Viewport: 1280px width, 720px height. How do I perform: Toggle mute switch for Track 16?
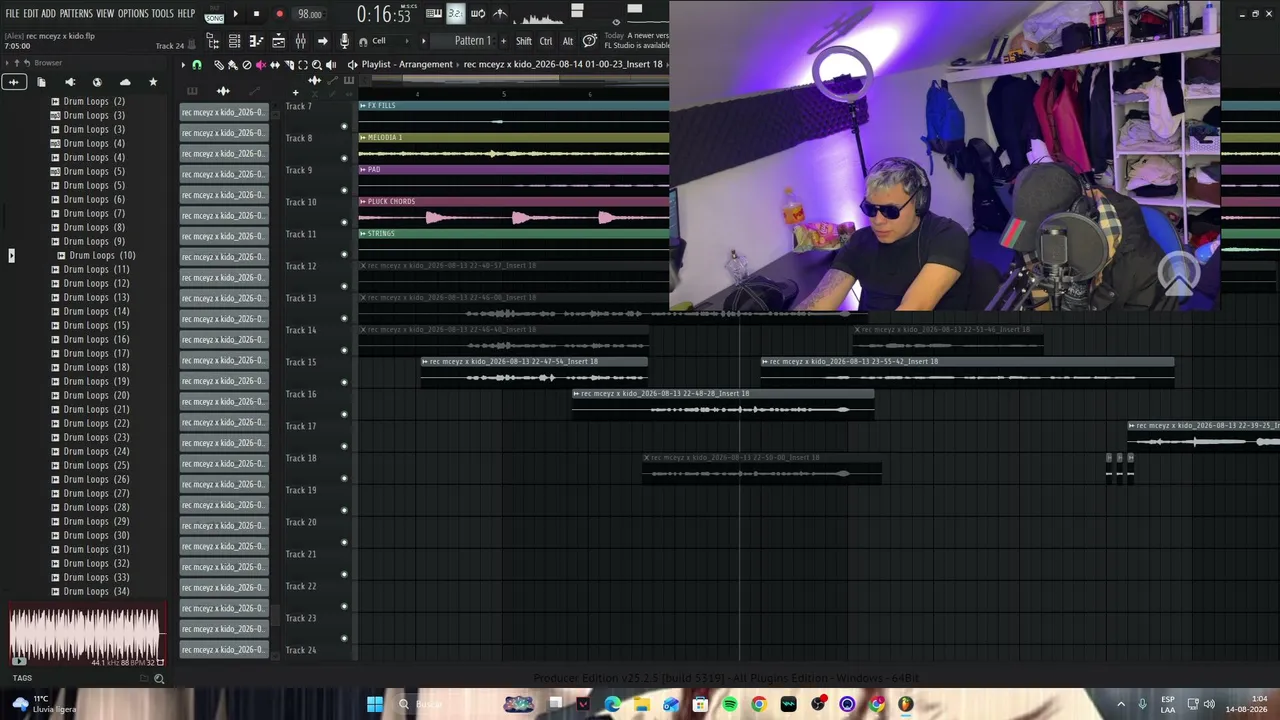tap(345, 414)
